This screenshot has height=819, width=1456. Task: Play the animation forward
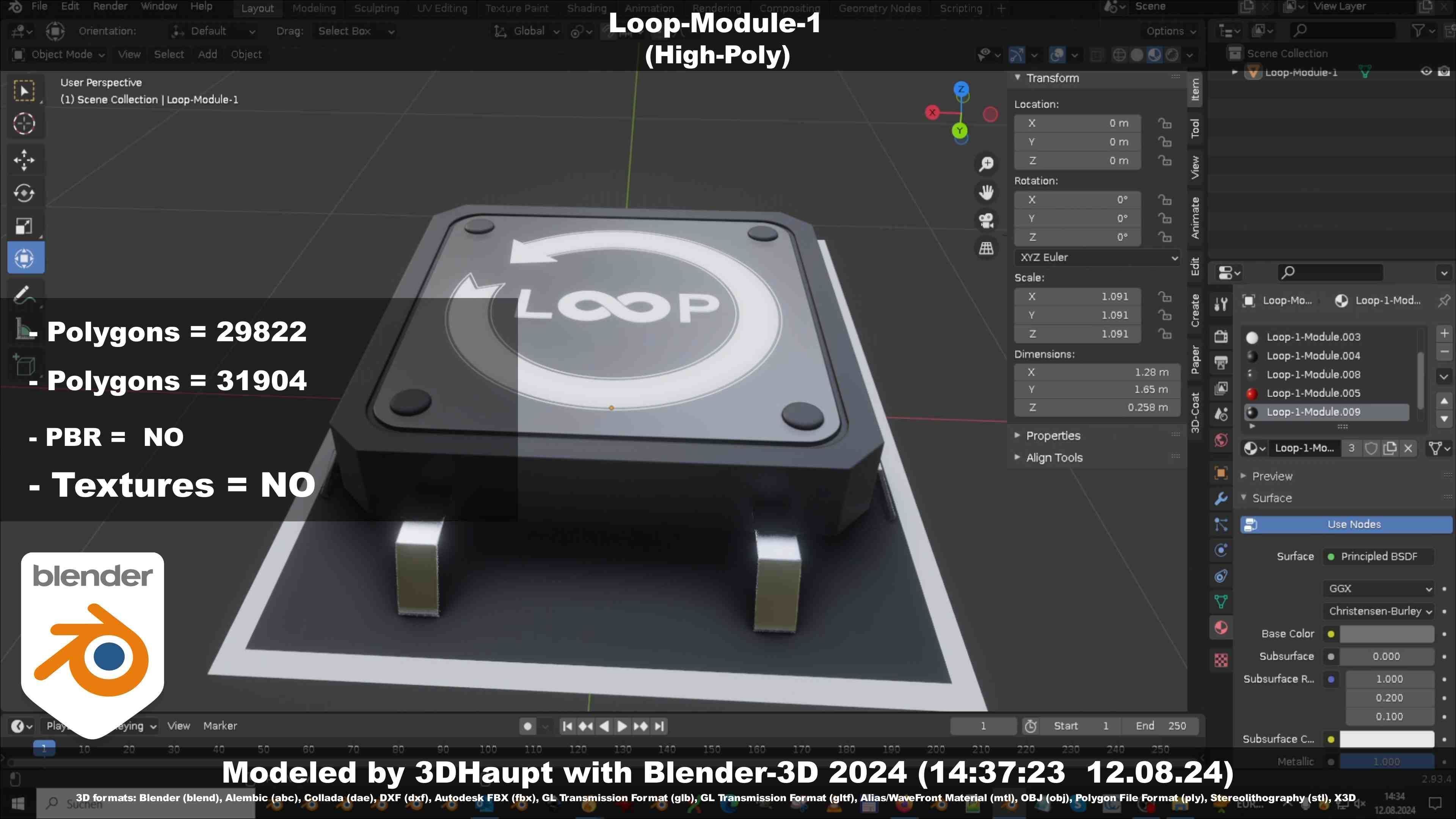tap(622, 726)
